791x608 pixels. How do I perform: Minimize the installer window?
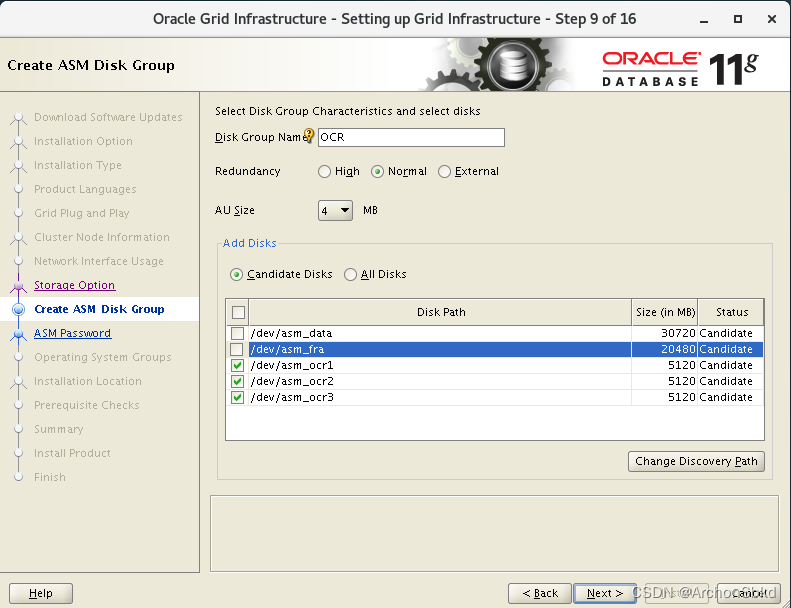coord(704,20)
